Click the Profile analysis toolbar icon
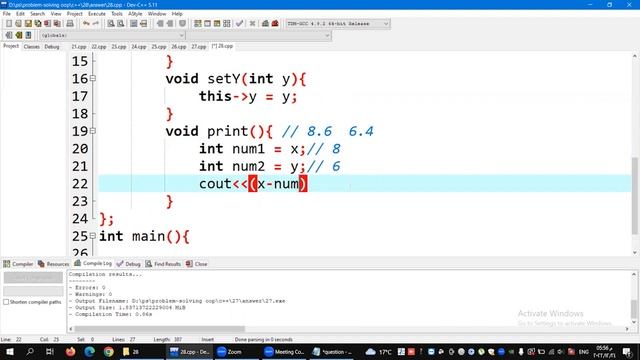The height and width of the screenshot is (360, 640). tap(265, 24)
